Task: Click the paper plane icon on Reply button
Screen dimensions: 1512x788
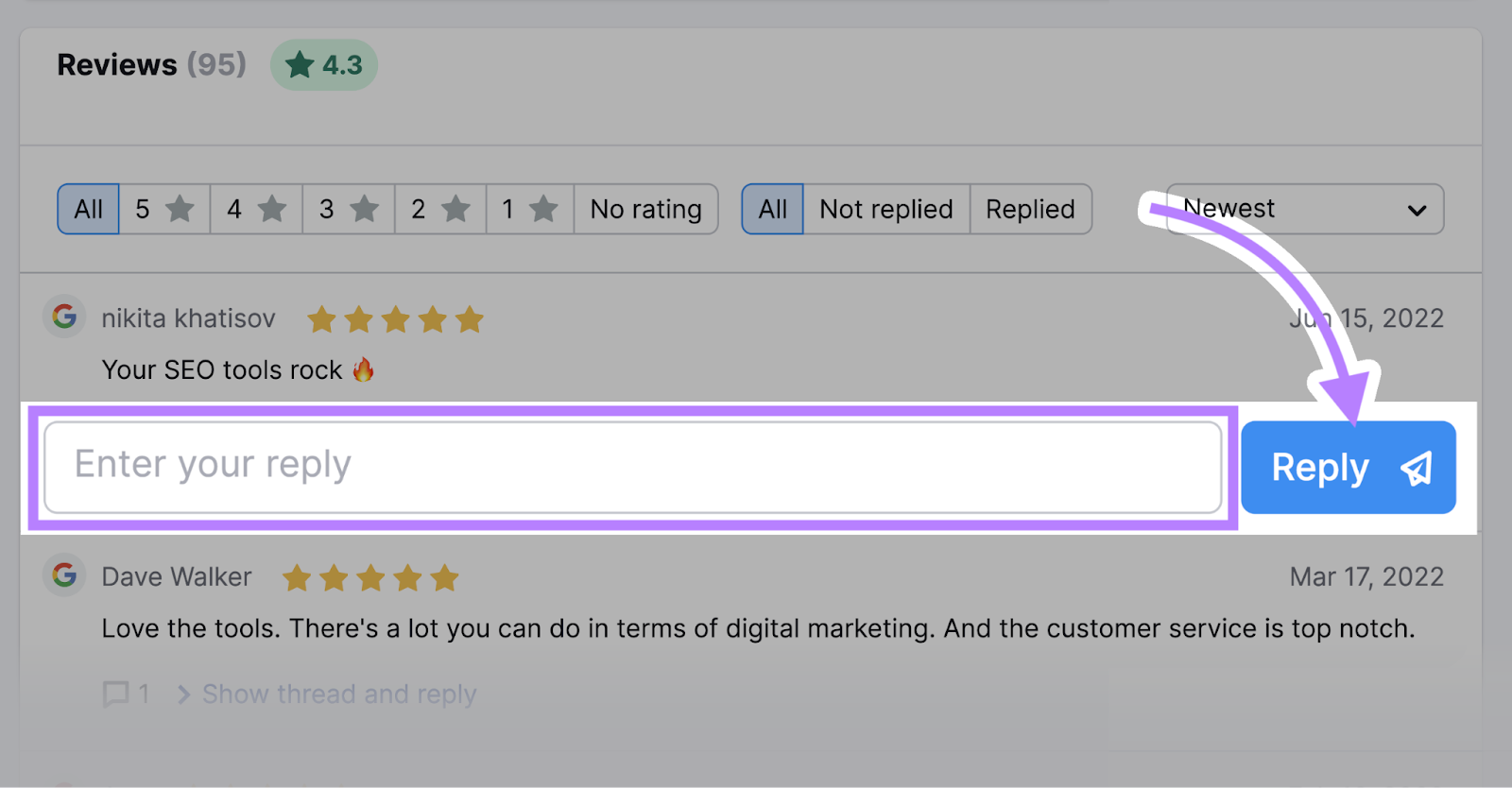Action: 1416,468
